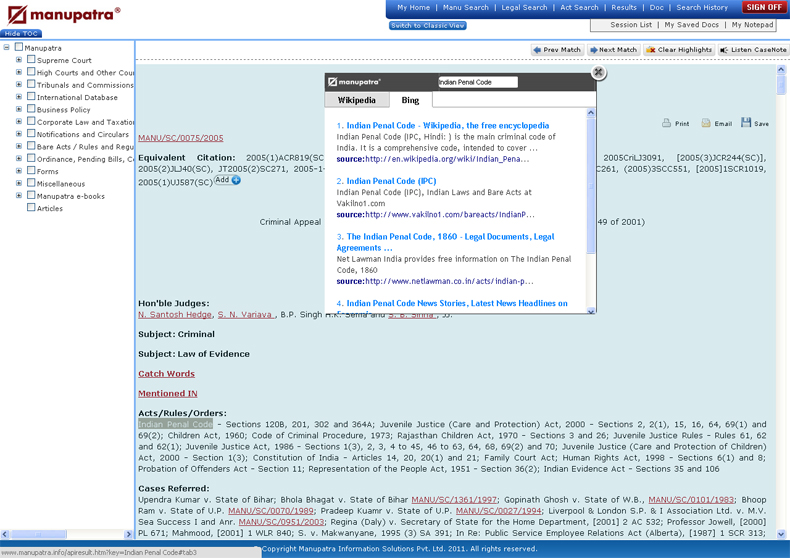
Task: Collapse the Manupatra root tree node
Action: pyautogui.click(x=7, y=47)
